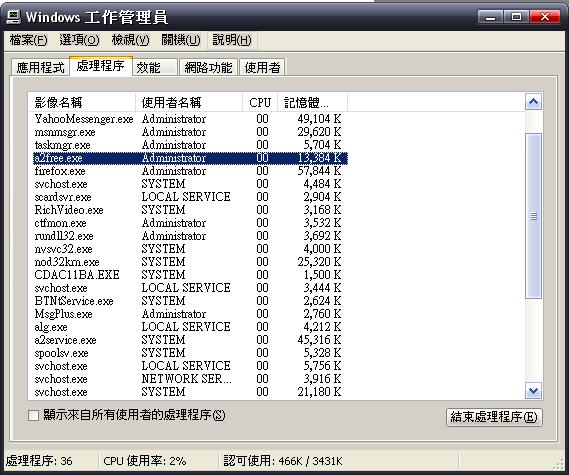Click the 21,180 K memory value
The image size is (569, 475).
click(319, 392)
